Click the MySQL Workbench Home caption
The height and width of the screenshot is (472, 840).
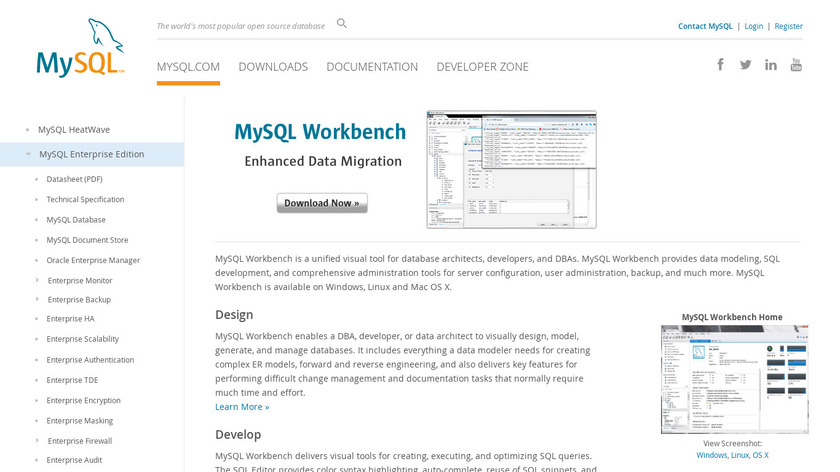[732, 317]
